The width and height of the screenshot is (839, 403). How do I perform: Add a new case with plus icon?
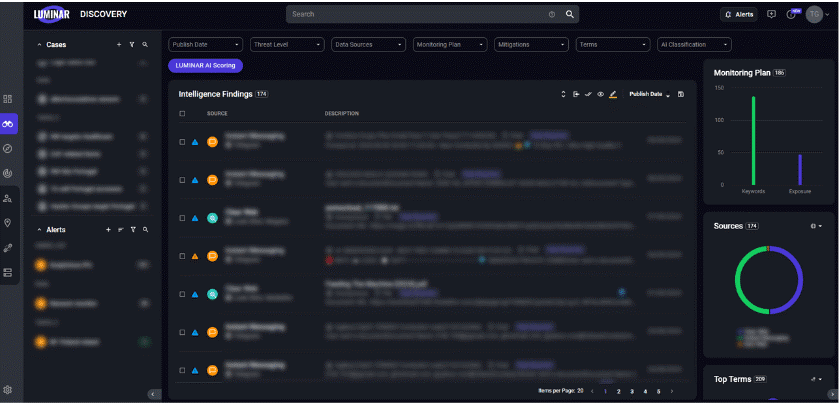[119, 45]
